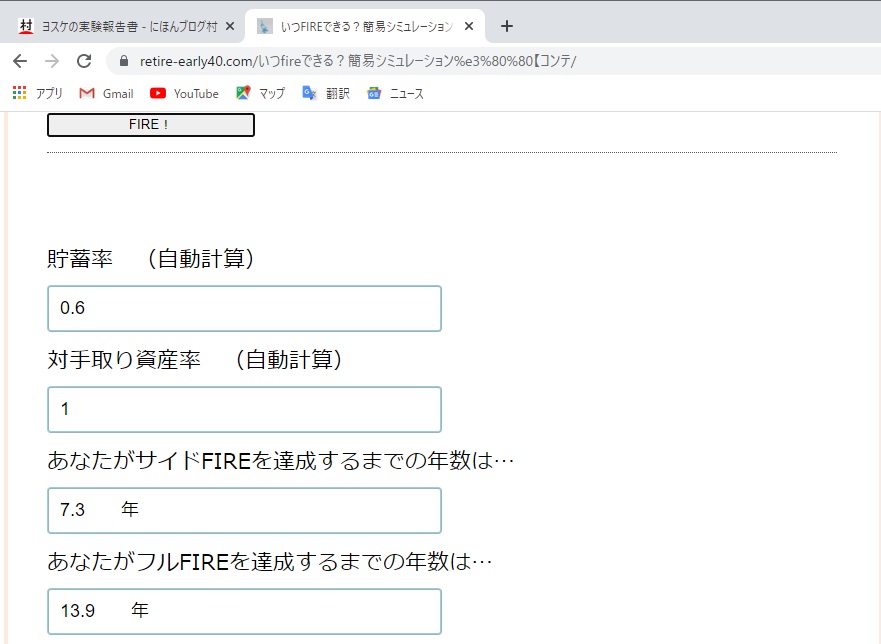Reload the current page
The height and width of the screenshot is (644, 881).
coord(84,61)
